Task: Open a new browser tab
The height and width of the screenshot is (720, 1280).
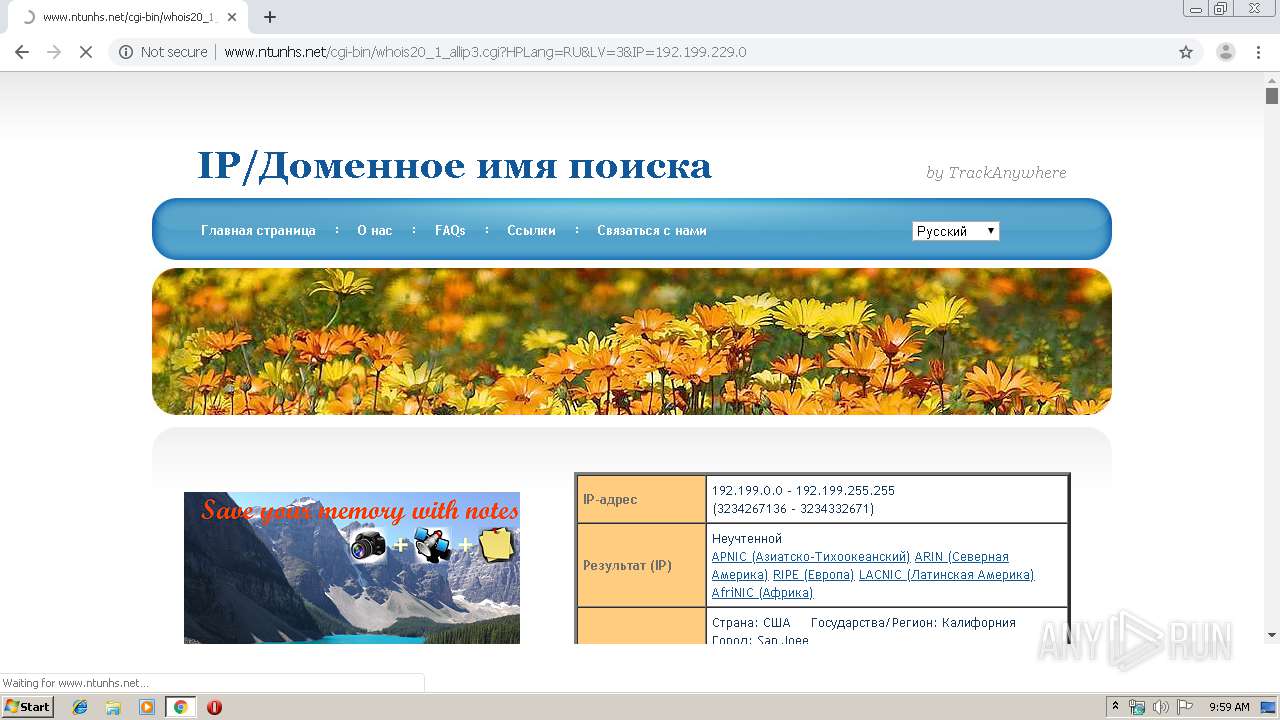Action: point(270,17)
